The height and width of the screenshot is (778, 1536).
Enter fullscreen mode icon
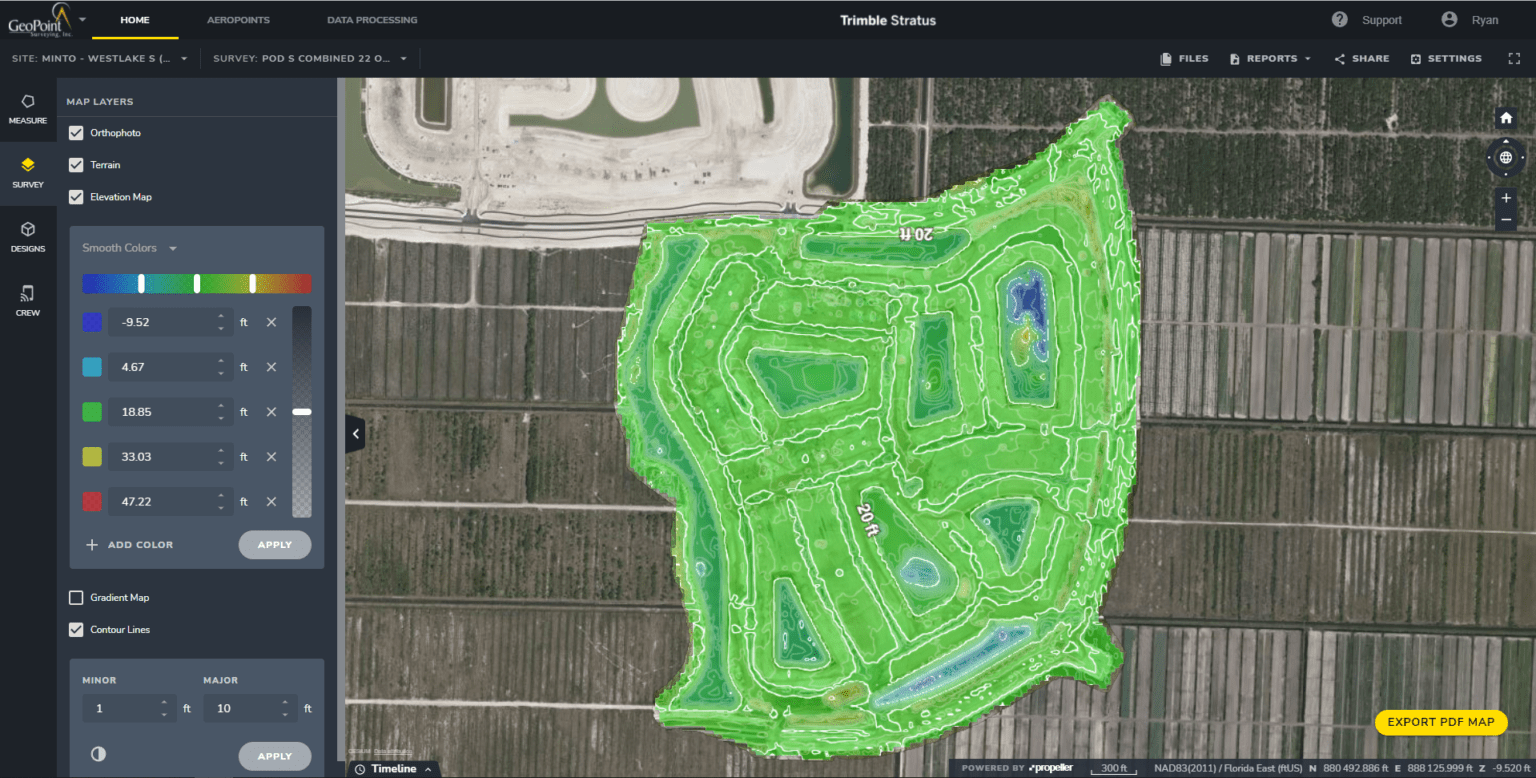pyautogui.click(x=1514, y=59)
